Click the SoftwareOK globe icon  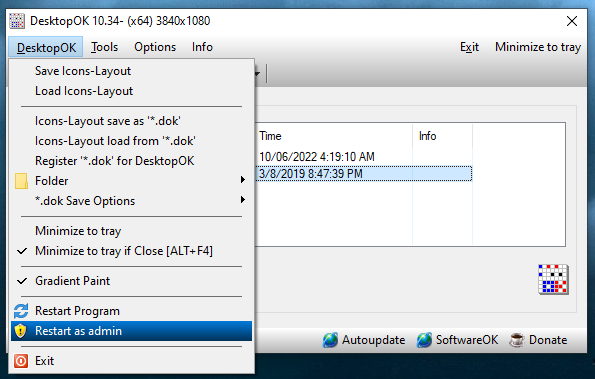pos(424,340)
